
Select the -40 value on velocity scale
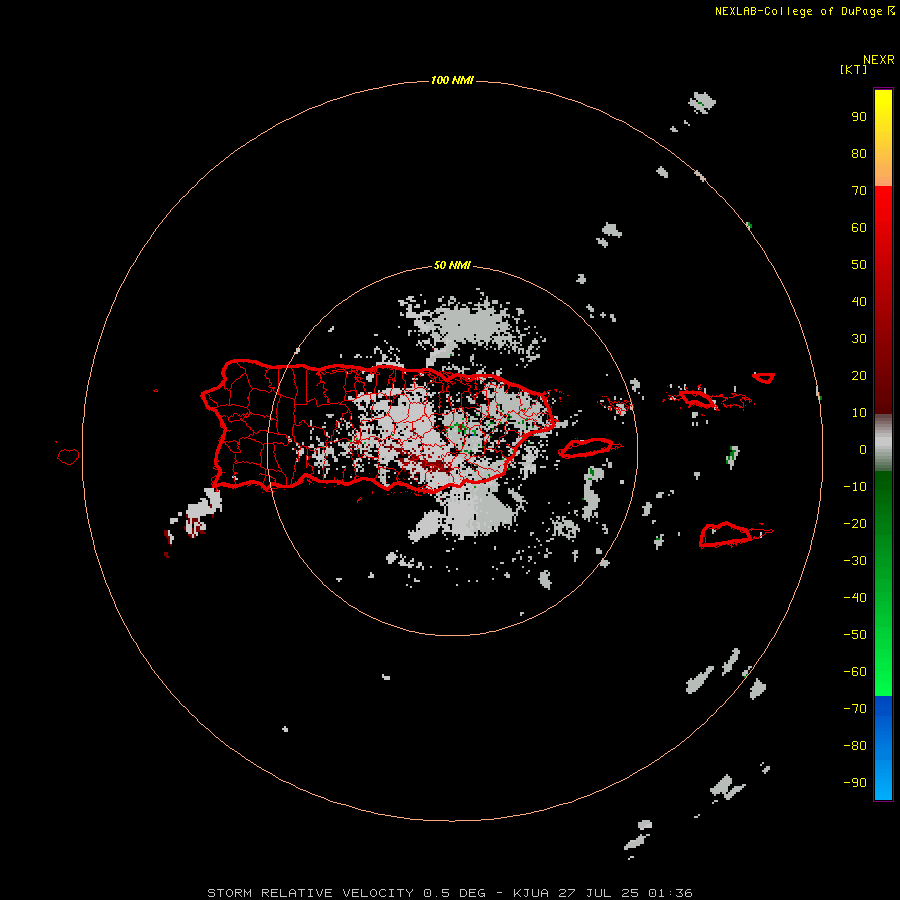tap(855, 598)
